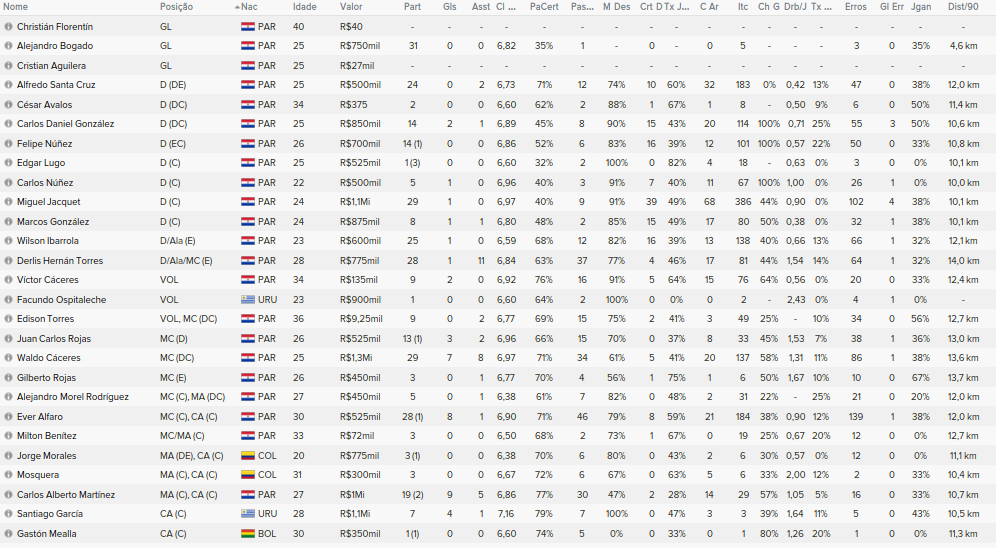Click '14,0 km' distance cell
Viewport: 996px width, 548px height.
tap(963, 260)
